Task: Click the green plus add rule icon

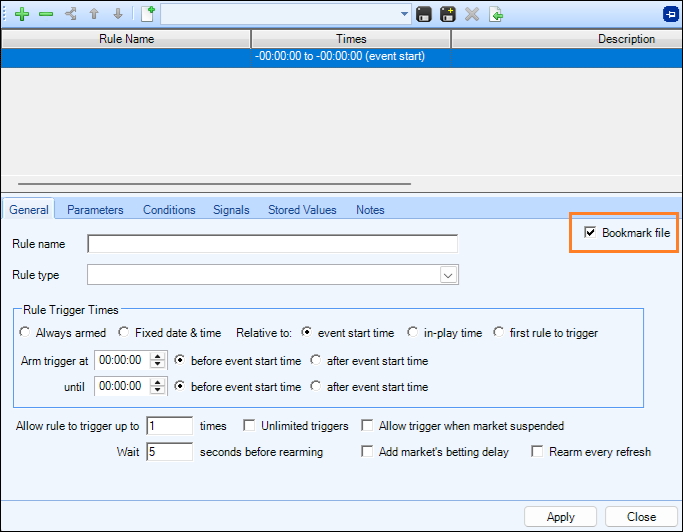Action: coord(22,14)
